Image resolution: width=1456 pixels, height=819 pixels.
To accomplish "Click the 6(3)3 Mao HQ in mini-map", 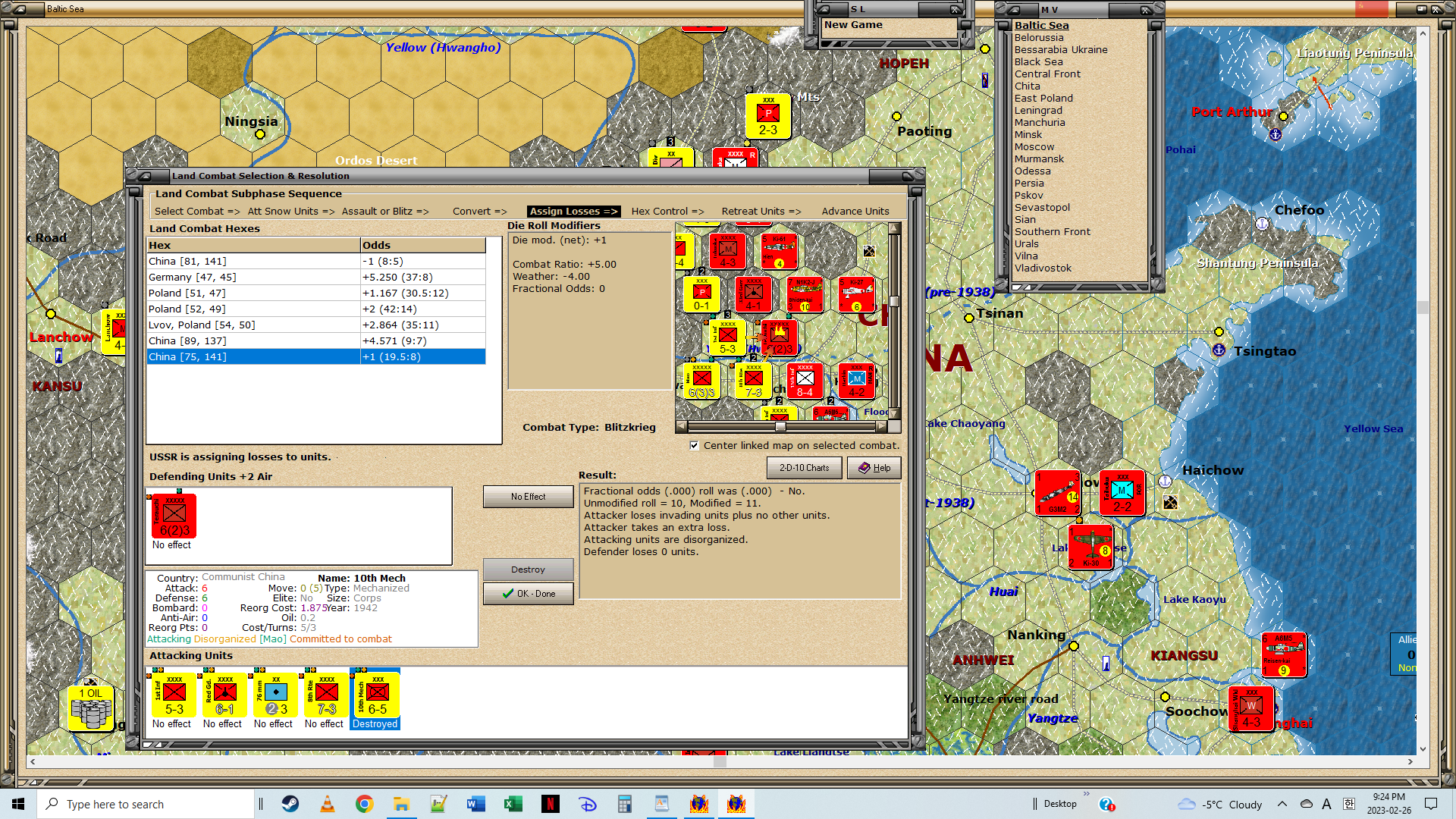I will [702, 381].
